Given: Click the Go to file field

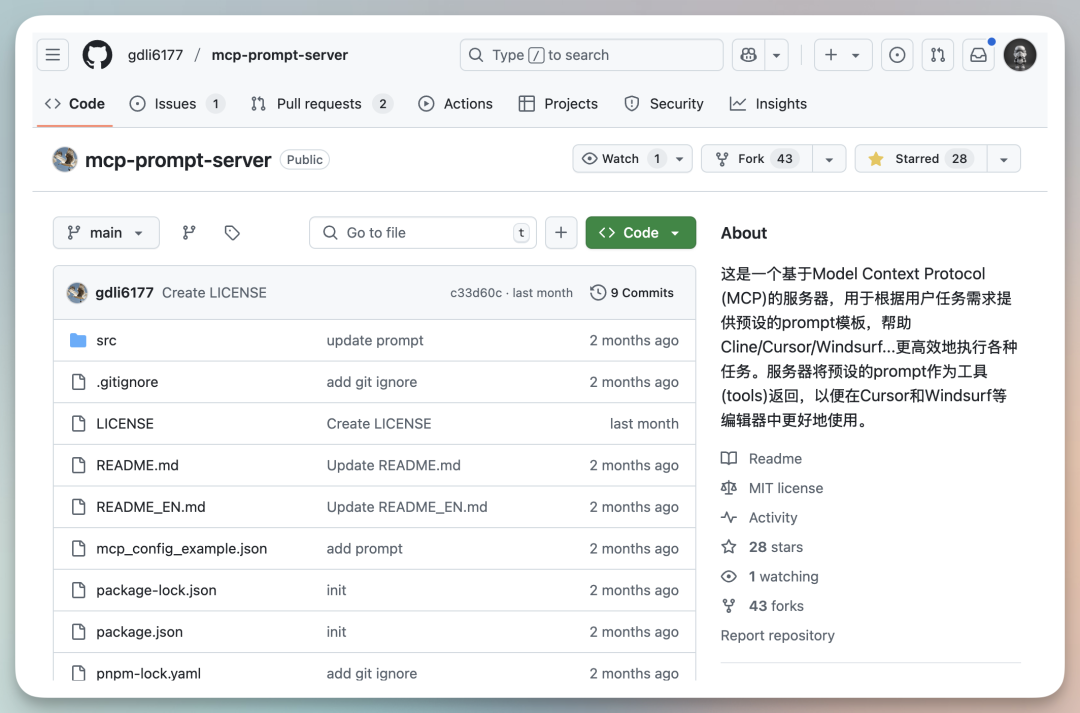Looking at the screenshot, I should pos(423,233).
